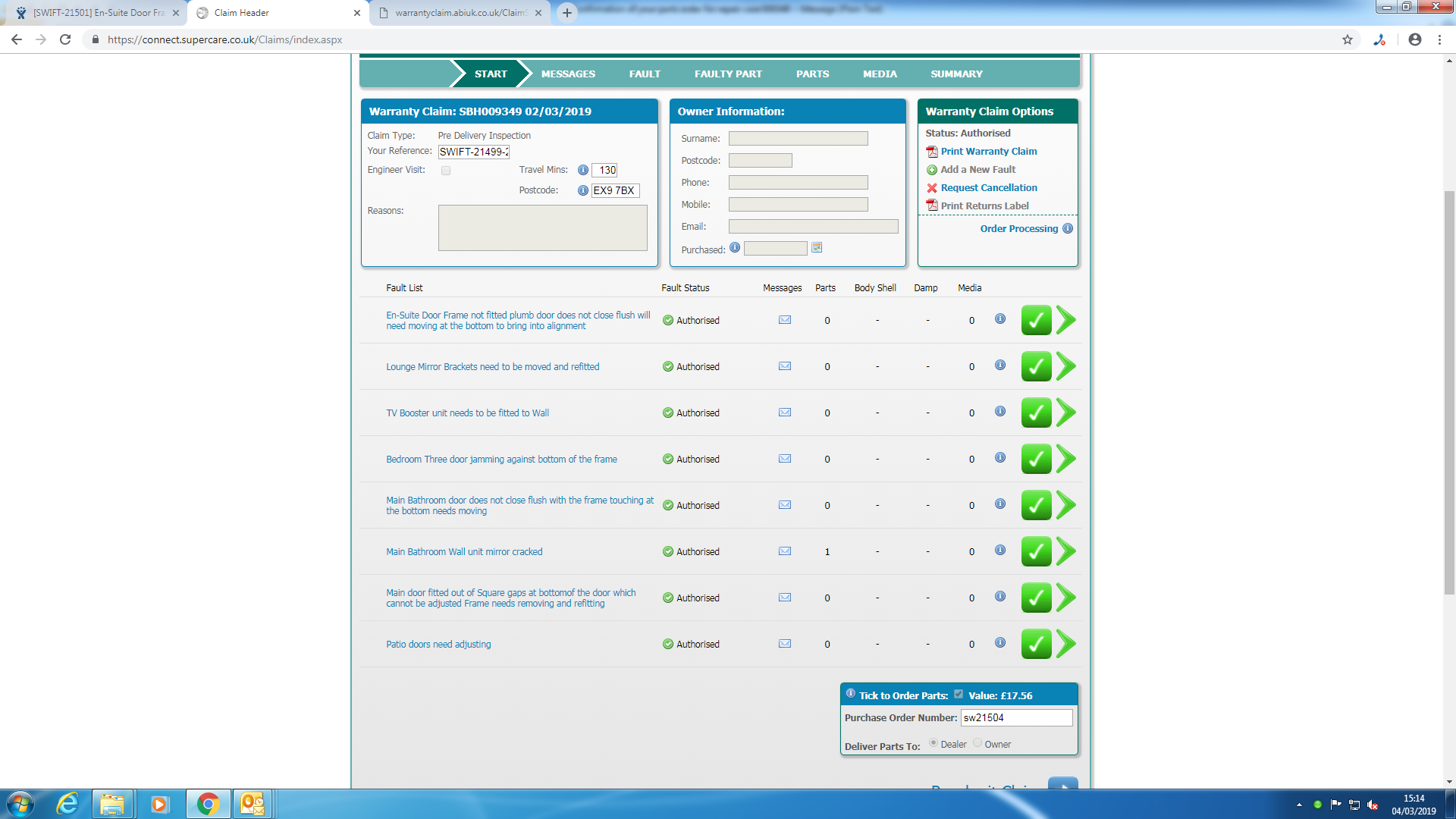Expand Main door out of Square fault arrow
This screenshot has height=819, width=1456.
point(1066,598)
